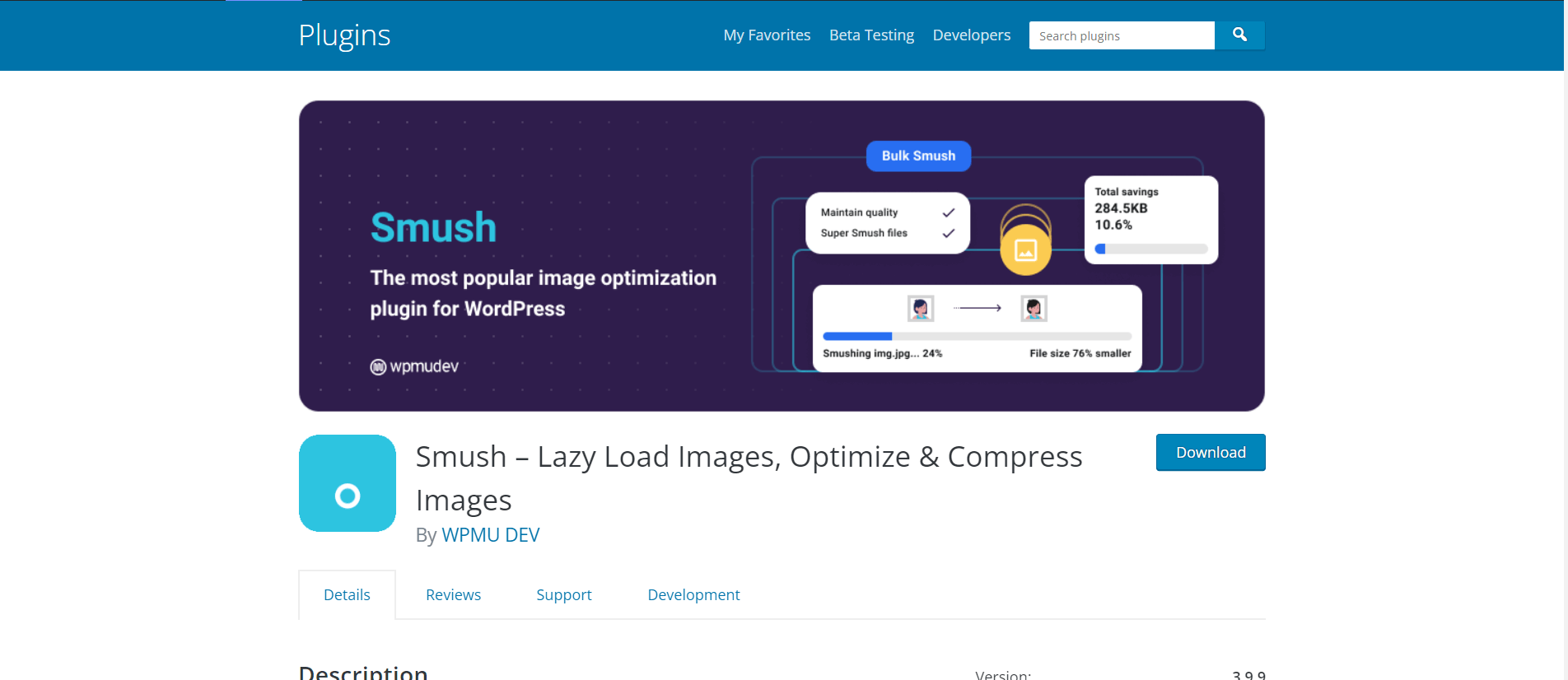Open My Favorites
The height and width of the screenshot is (680, 1568).
pos(767,35)
